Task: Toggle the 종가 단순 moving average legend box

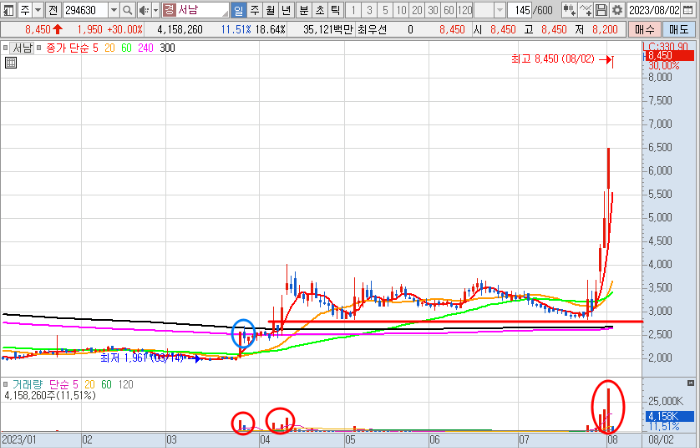Action: [39, 48]
